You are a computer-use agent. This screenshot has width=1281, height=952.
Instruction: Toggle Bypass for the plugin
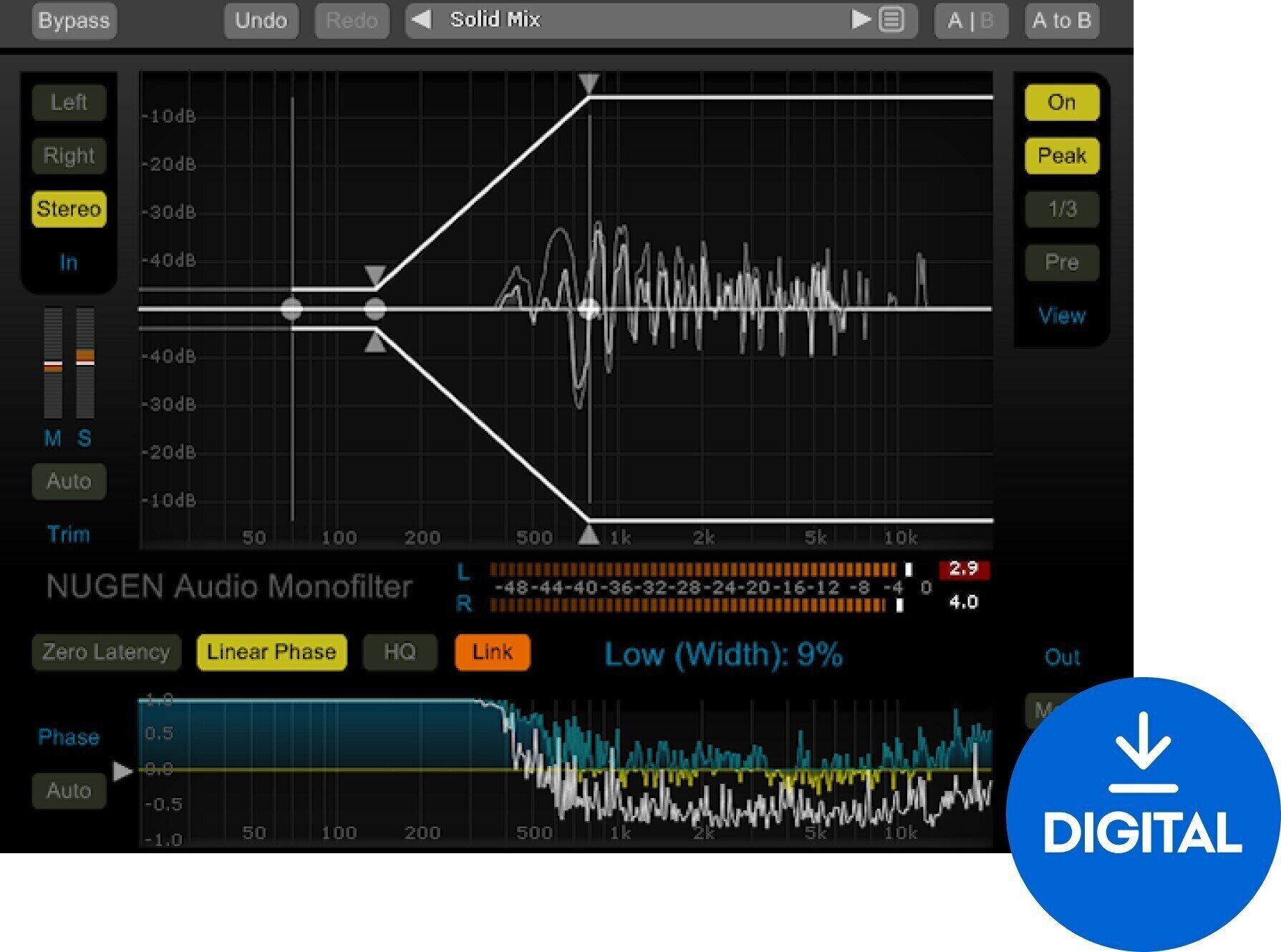tap(74, 21)
